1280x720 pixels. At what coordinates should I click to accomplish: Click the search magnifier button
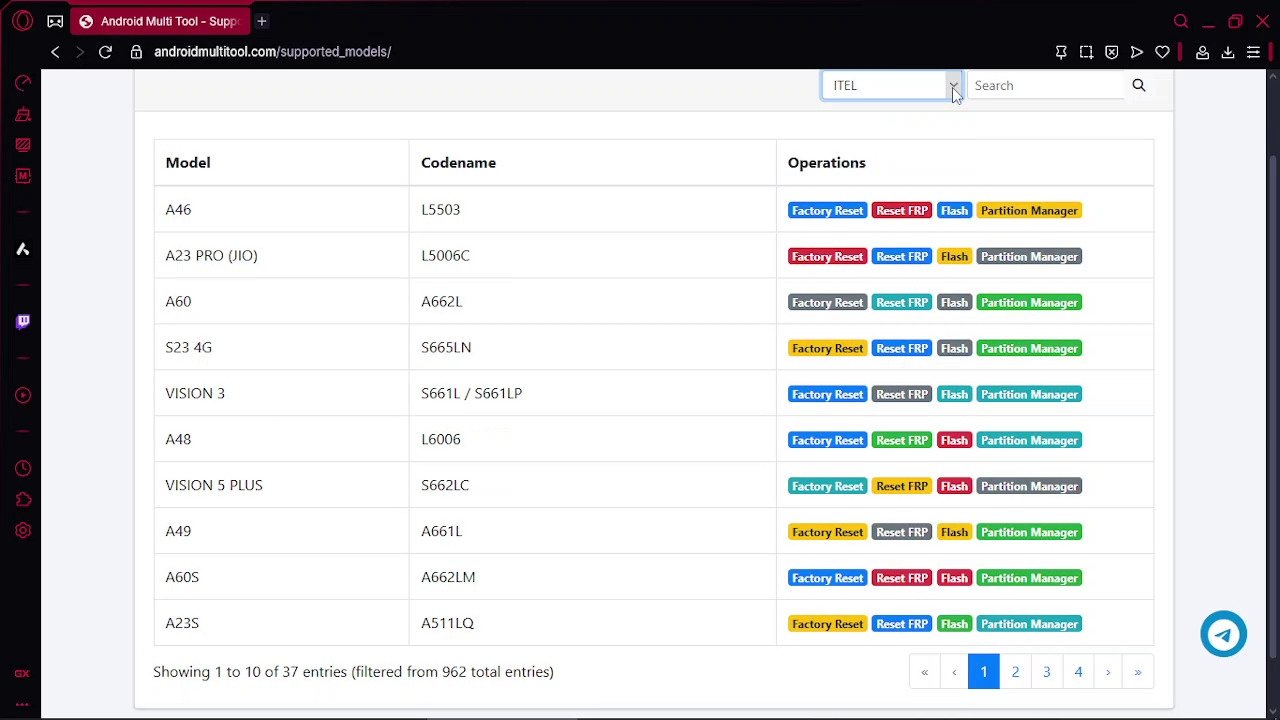[x=1138, y=85]
